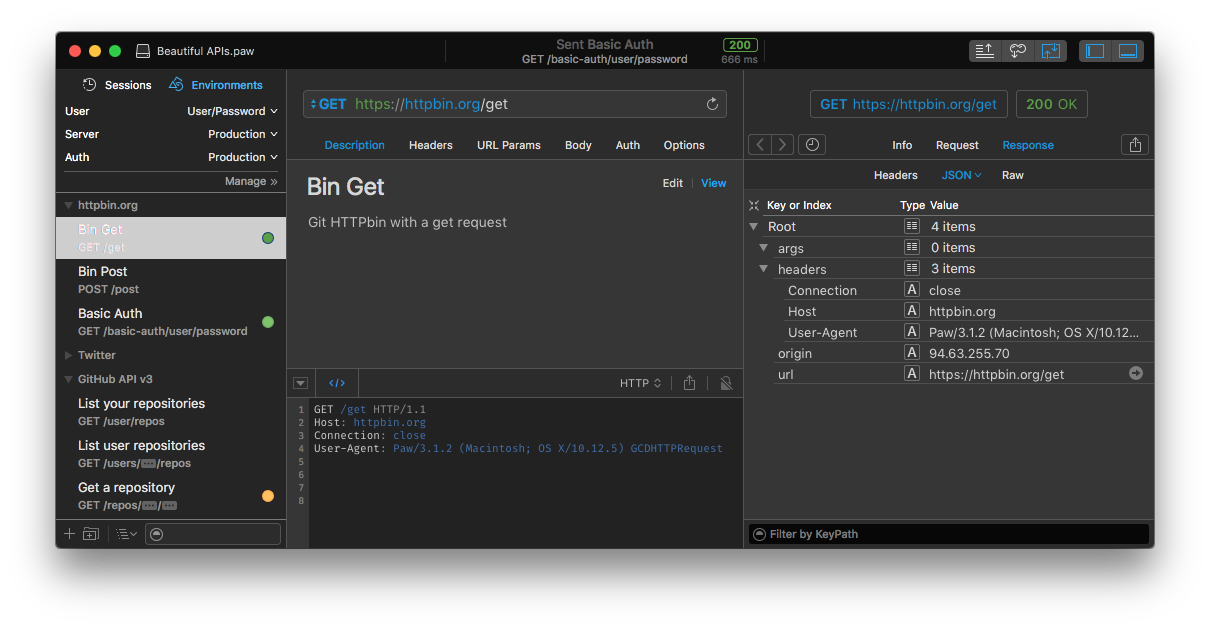This screenshot has height=628, width=1210.
Task: Click the sidebar filter search field
Action: pyautogui.click(x=213, y=534)
